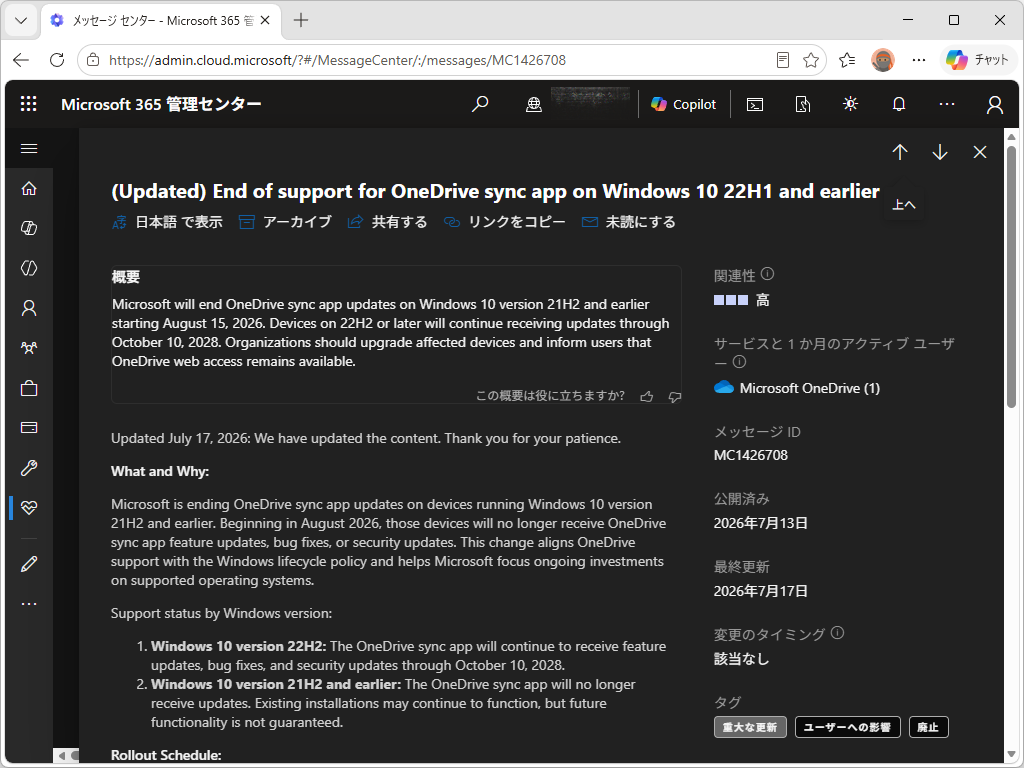
Task: Click the 重大な更新 tag
Action: [750, 727]
